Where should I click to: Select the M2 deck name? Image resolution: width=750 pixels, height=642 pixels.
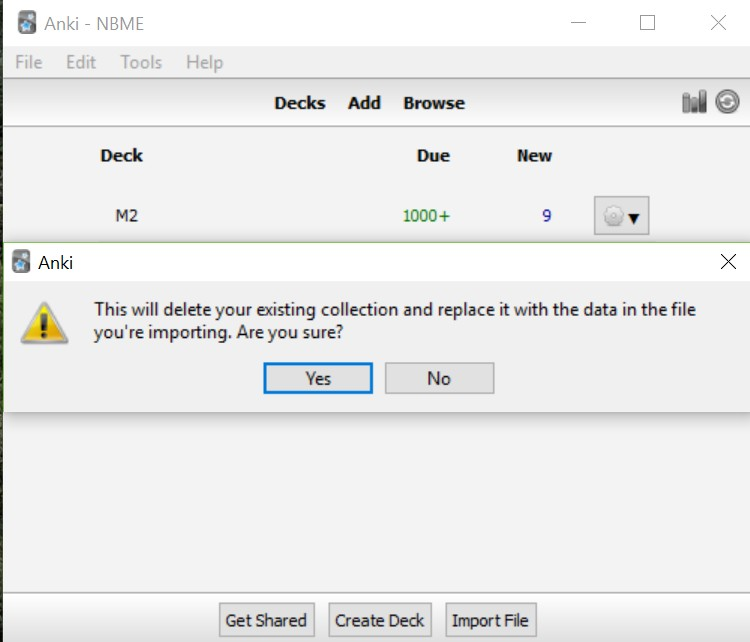[127, 216]
